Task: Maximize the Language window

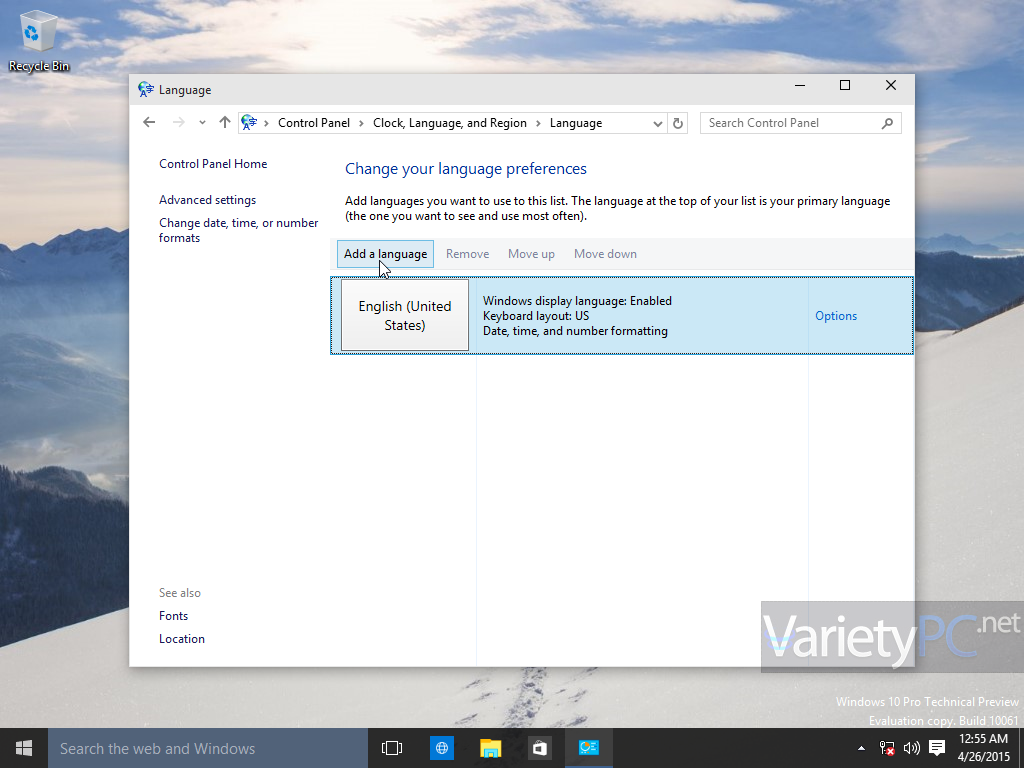Action: pyautogui.click(x=844, y=86)
